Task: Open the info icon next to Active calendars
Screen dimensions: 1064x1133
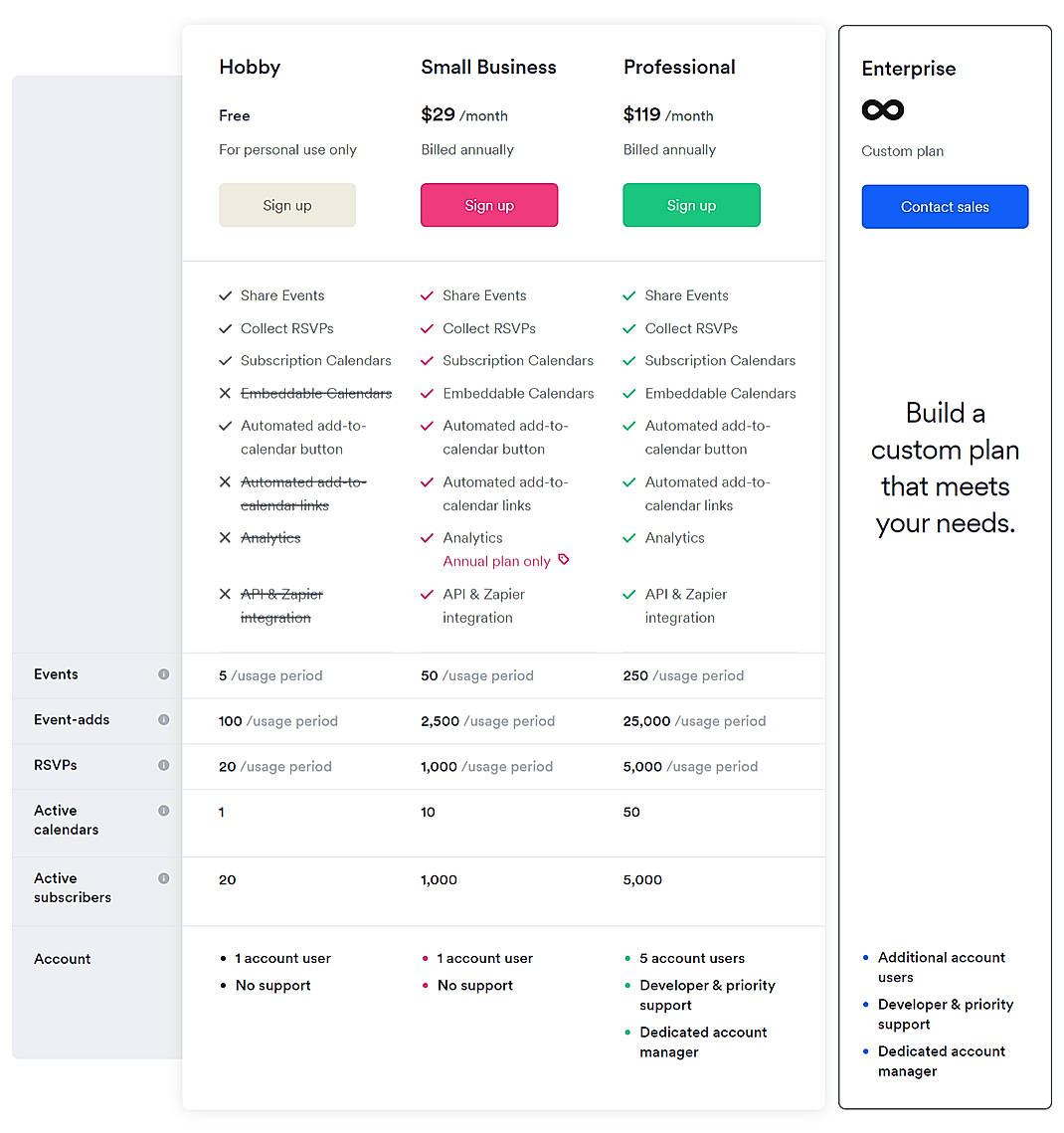Action: (164, 811)
